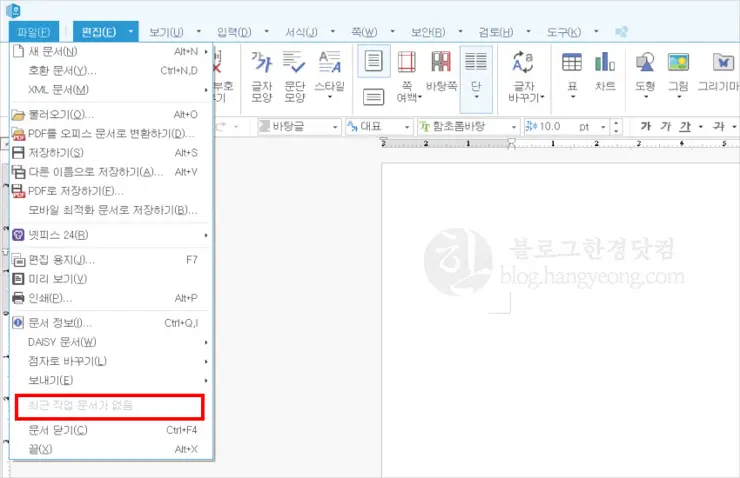Click 저장하기(S) to save
The image size is (740, 478).
tap(111, 153)
